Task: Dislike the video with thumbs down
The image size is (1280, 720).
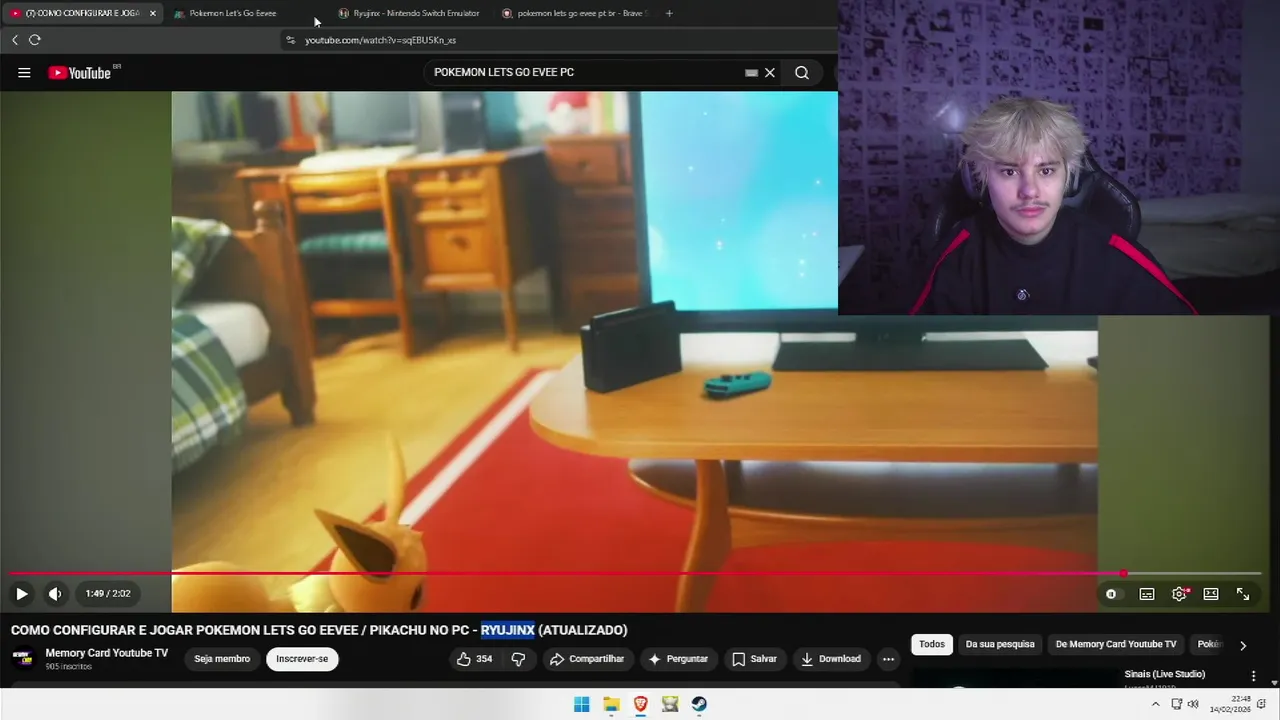Action: coord(518,659)
